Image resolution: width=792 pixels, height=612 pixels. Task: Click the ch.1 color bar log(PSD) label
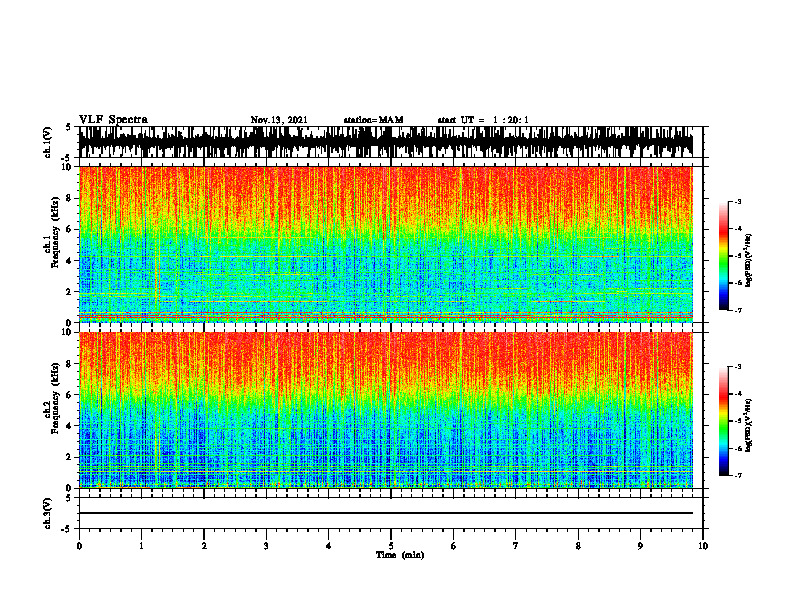[749, 261]
